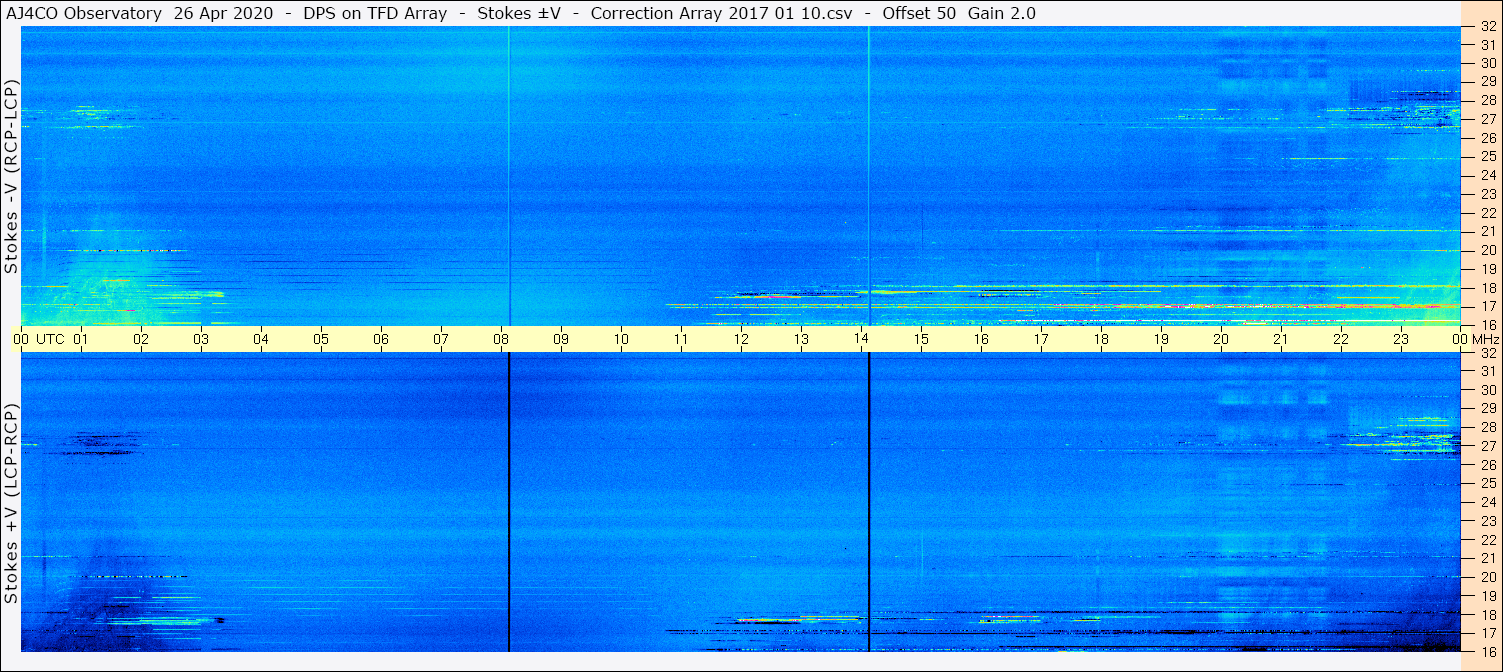Click the 32 MHz label on Stokes -V scale
This screenshot has width=1503, height=672.
pos(1487,27)
